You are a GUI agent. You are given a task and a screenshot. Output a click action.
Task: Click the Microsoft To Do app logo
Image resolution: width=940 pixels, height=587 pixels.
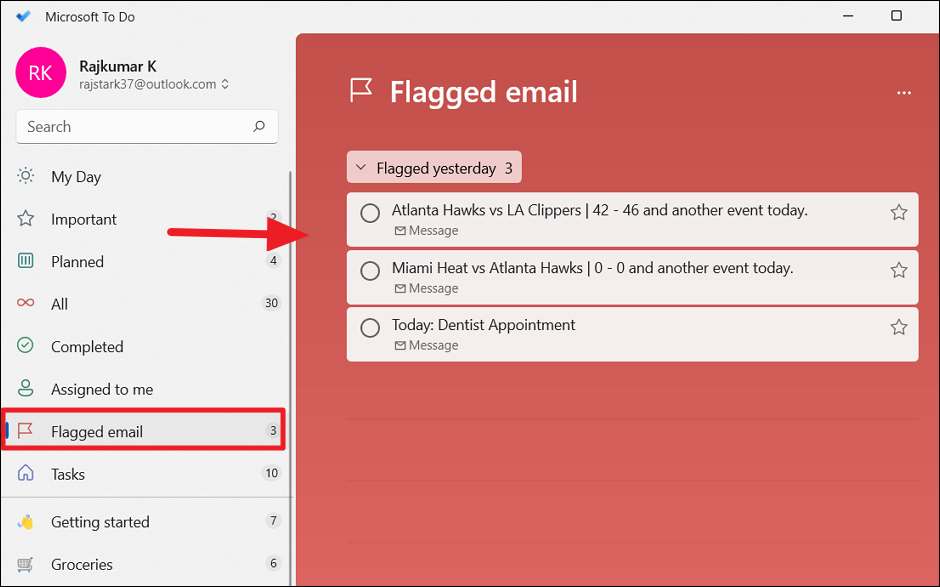click(x=23, y=16)
